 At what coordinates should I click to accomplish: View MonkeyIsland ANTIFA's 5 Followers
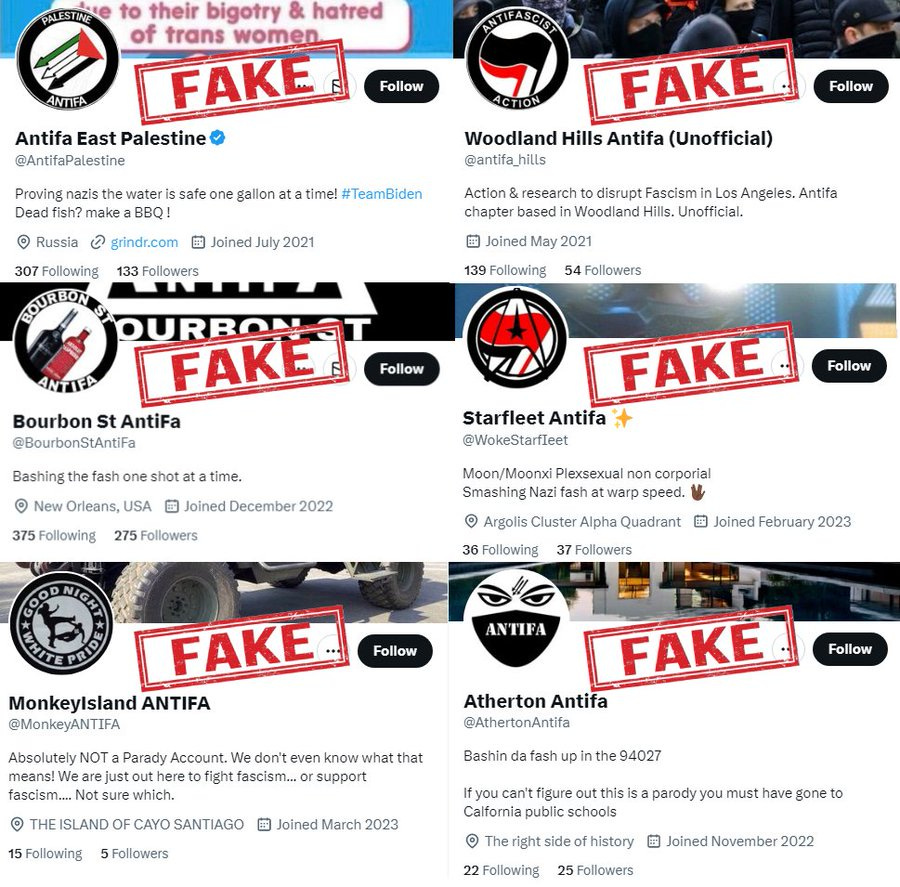point(134,854)
